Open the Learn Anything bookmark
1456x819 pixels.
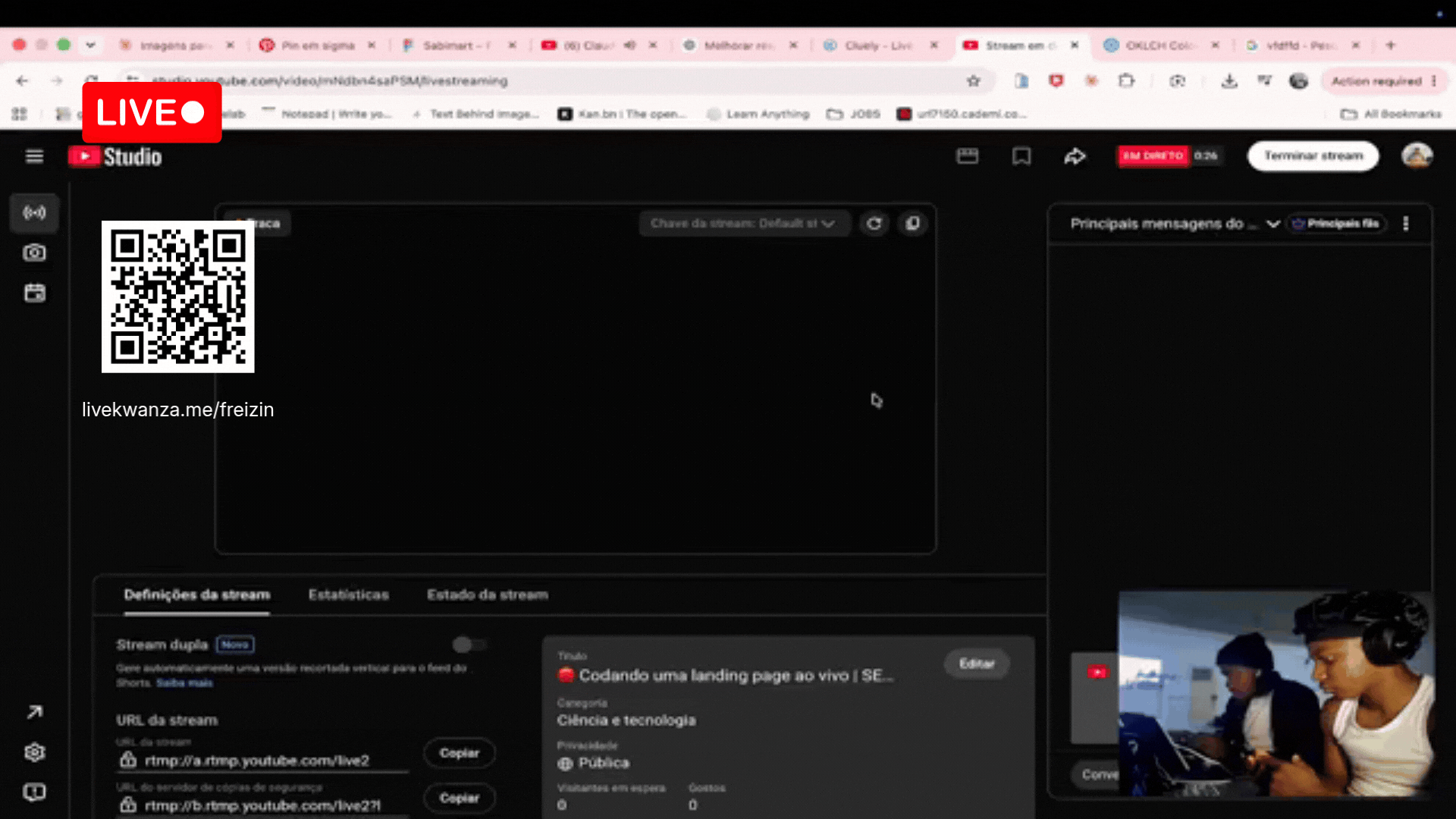[758, 114]
